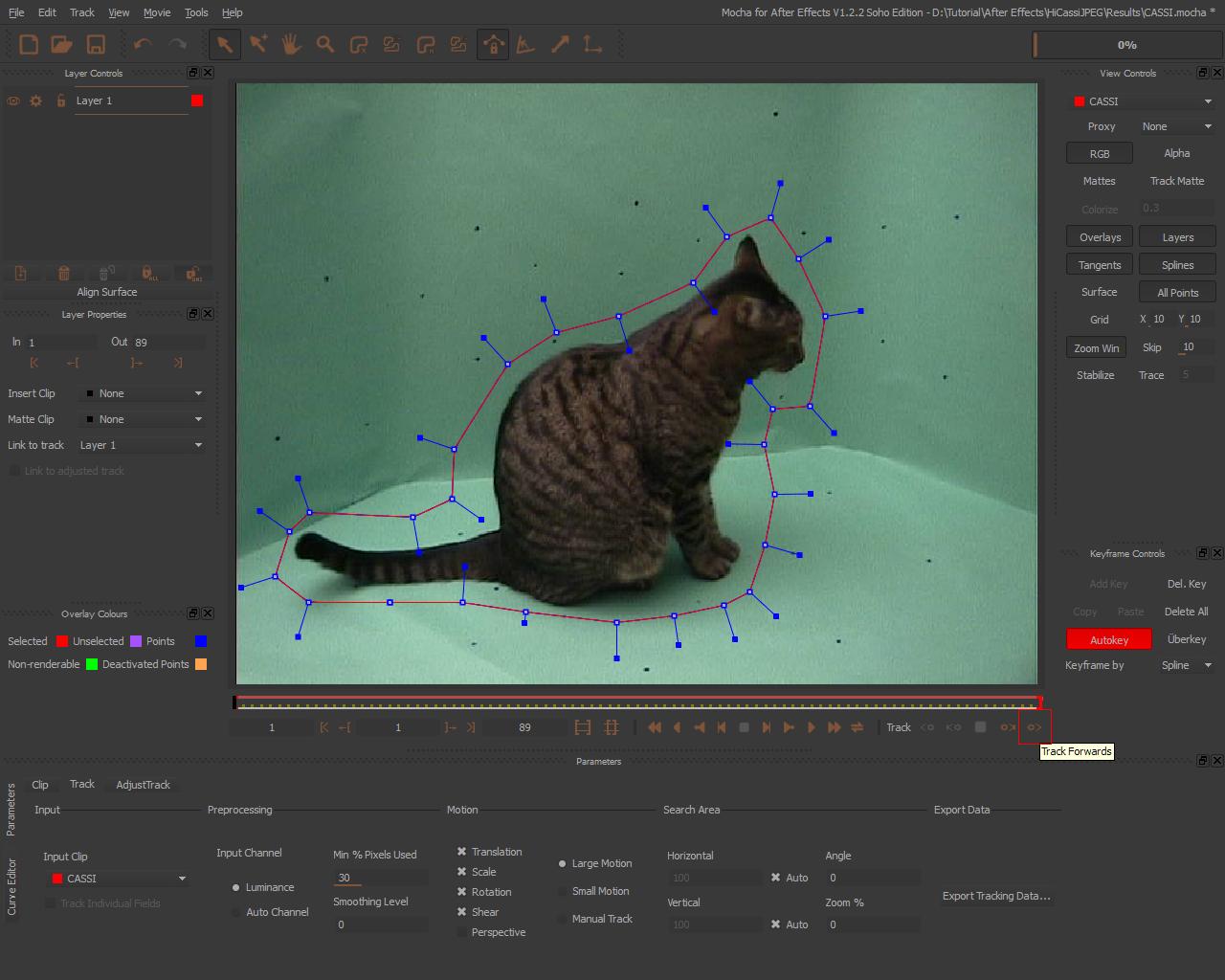Click the Go to Start rewind button
1225x980 pixels.
pos(655,727)
